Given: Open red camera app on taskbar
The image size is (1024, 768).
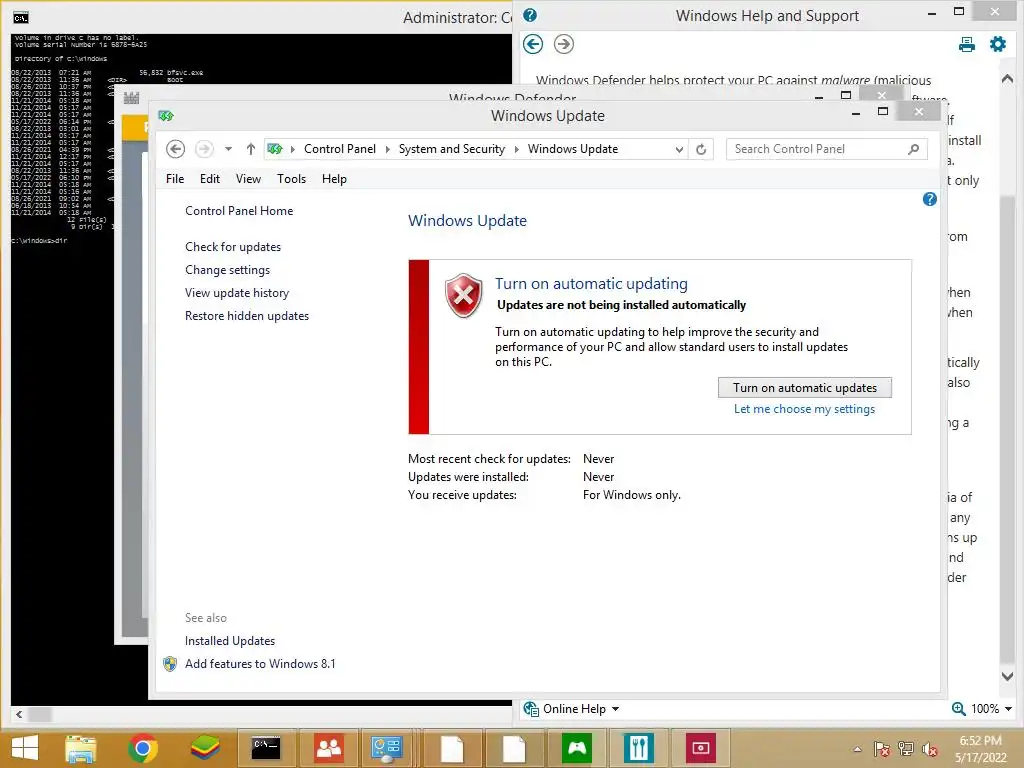Looking at the screenshot, I should pyautogui.click(x=701, y=748).
